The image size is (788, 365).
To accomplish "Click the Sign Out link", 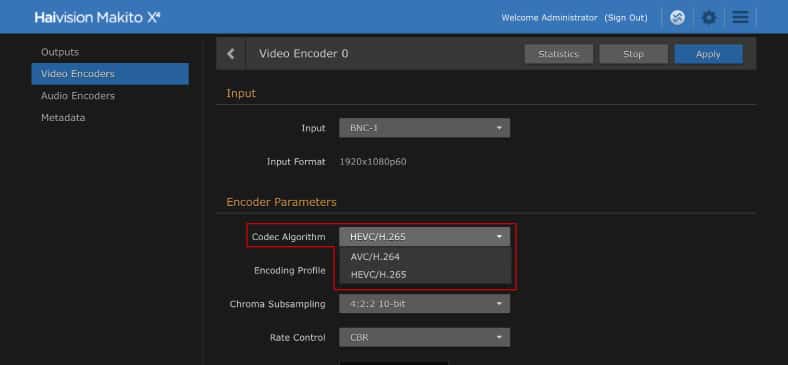I will pyautogui.click(x=626, y=18).
